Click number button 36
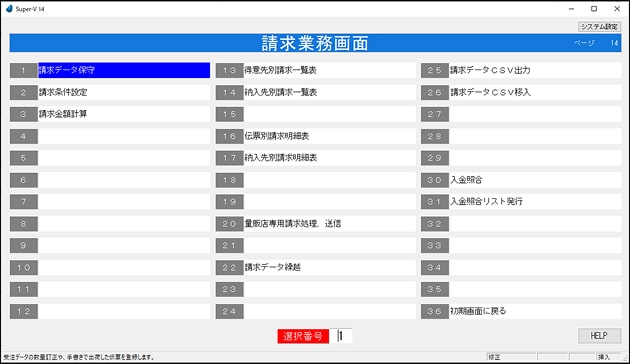The width and height of the screenshot is (630, 364). tap(435, 311)
